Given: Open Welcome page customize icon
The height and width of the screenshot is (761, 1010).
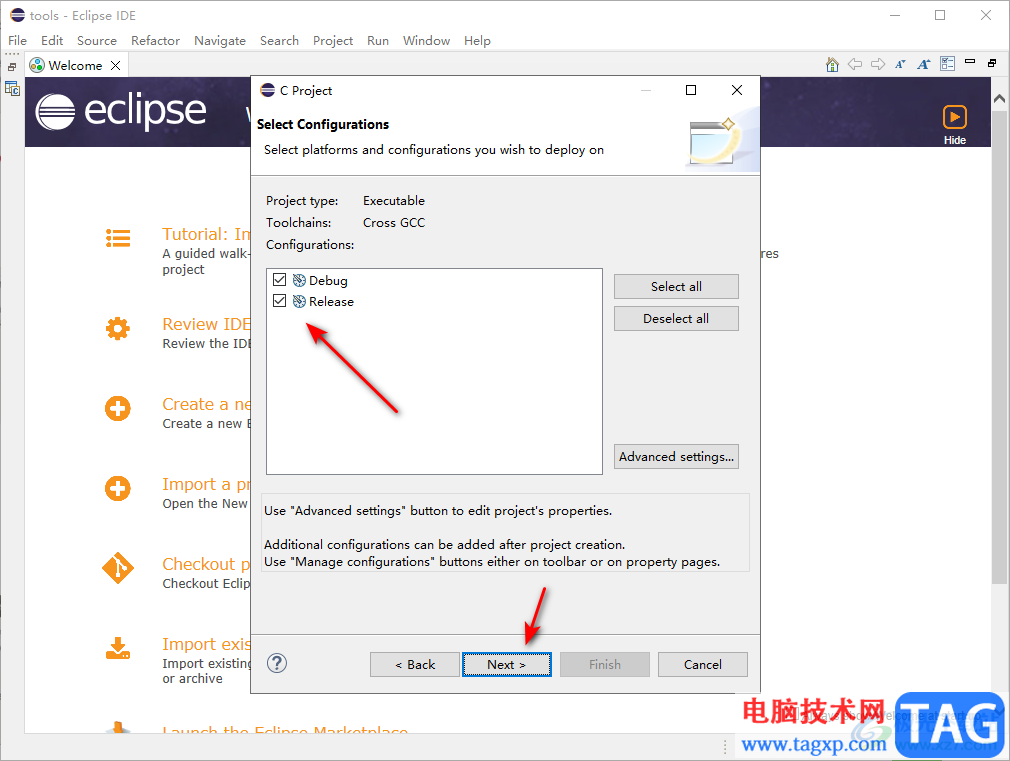Looking at the screenshot, I should pyautogui.click(x=947, y=63).
